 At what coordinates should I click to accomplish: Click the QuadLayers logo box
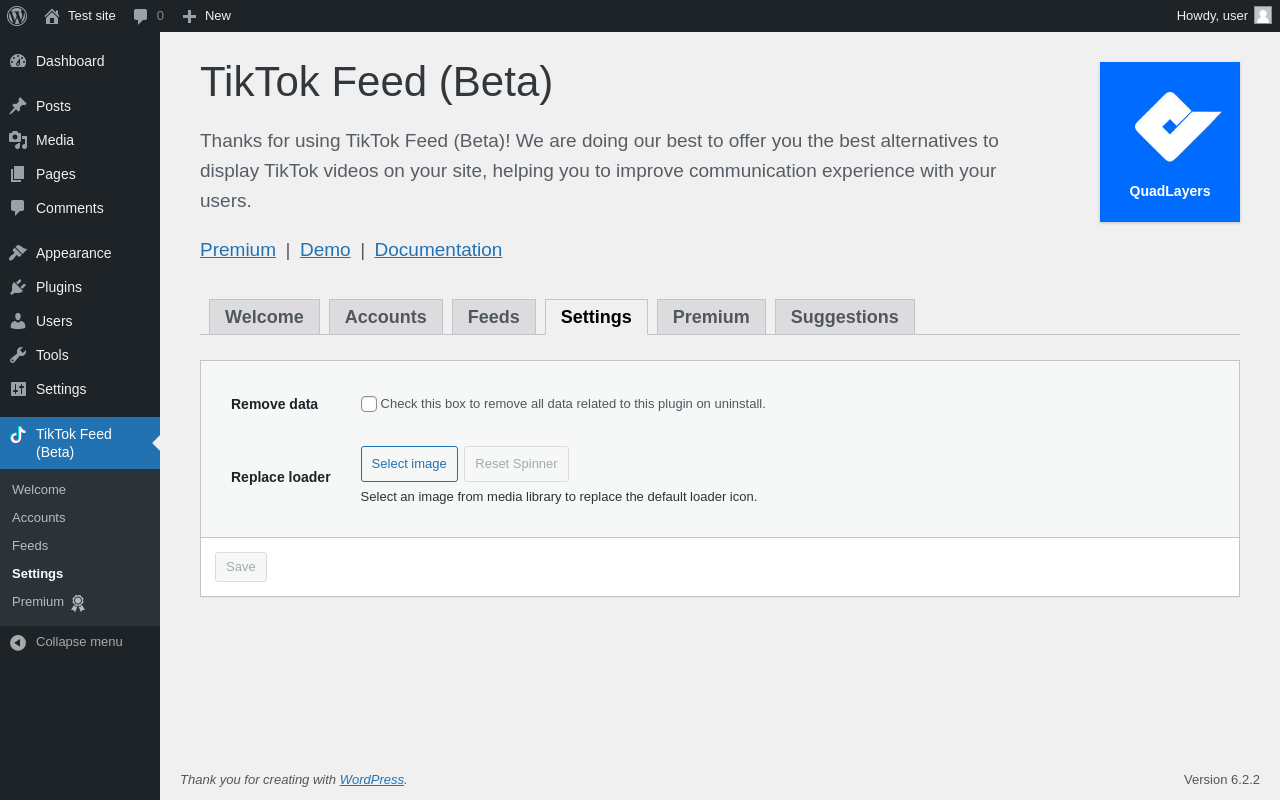click(x=1170, y=142)
